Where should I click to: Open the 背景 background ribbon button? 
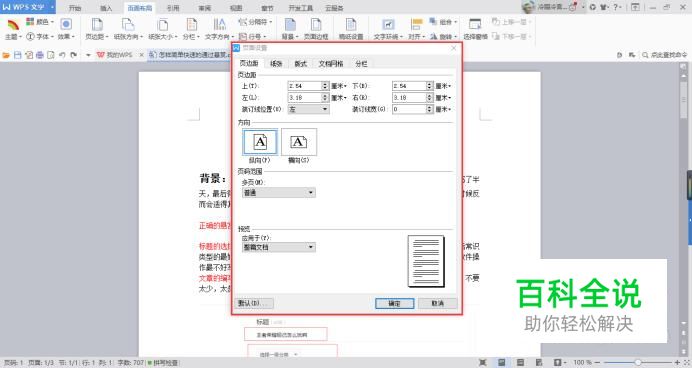click(290, 29)
